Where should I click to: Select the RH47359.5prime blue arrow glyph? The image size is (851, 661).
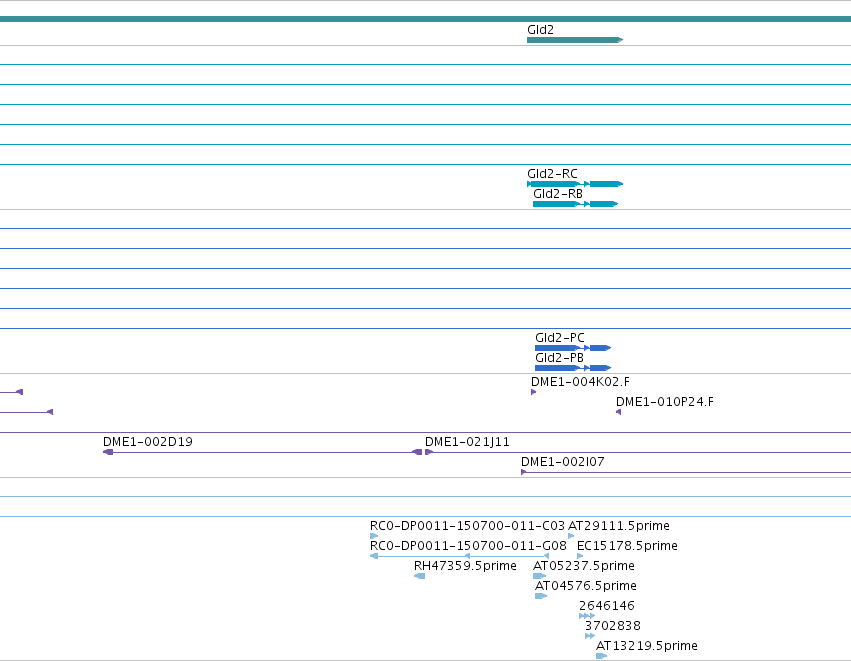(420, 576)
